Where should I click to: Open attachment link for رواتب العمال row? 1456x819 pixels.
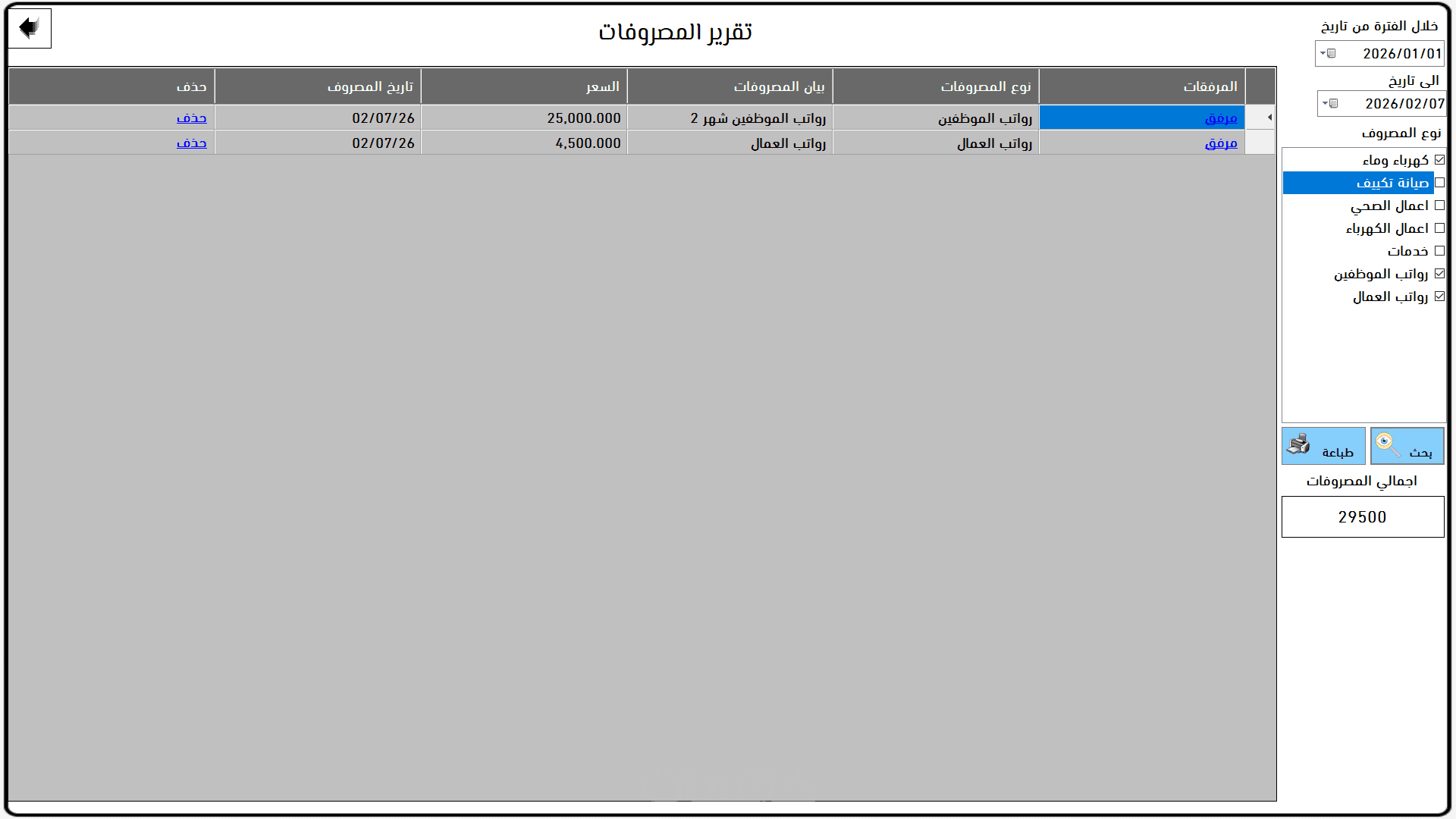point(1220,143)
